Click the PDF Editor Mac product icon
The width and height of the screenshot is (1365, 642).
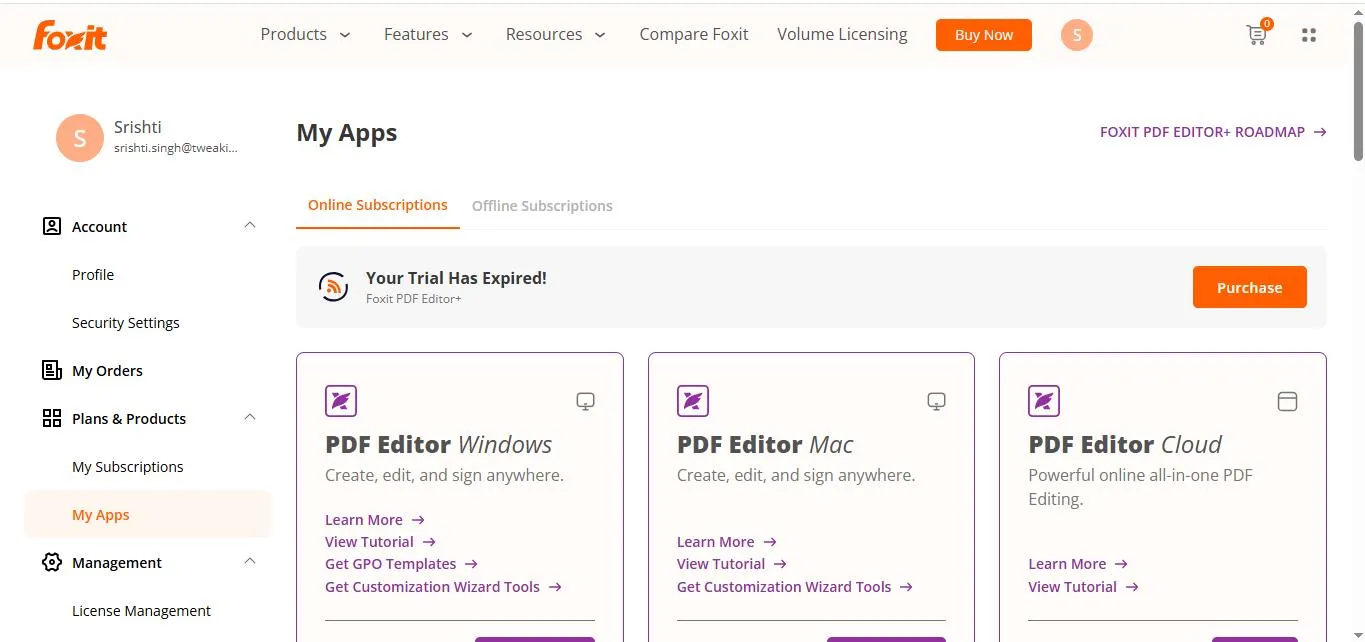pos(693,401)
